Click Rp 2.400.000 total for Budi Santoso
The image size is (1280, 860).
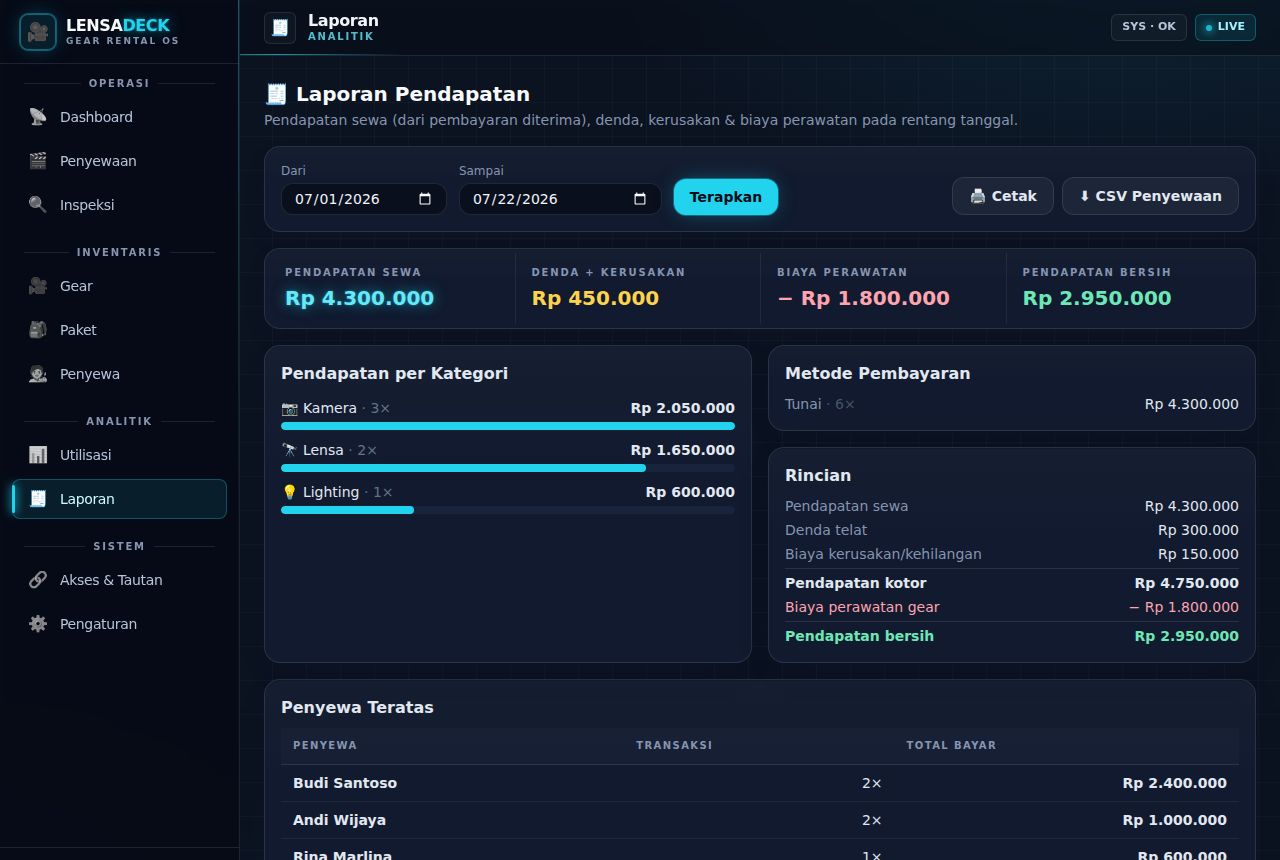1174,783
